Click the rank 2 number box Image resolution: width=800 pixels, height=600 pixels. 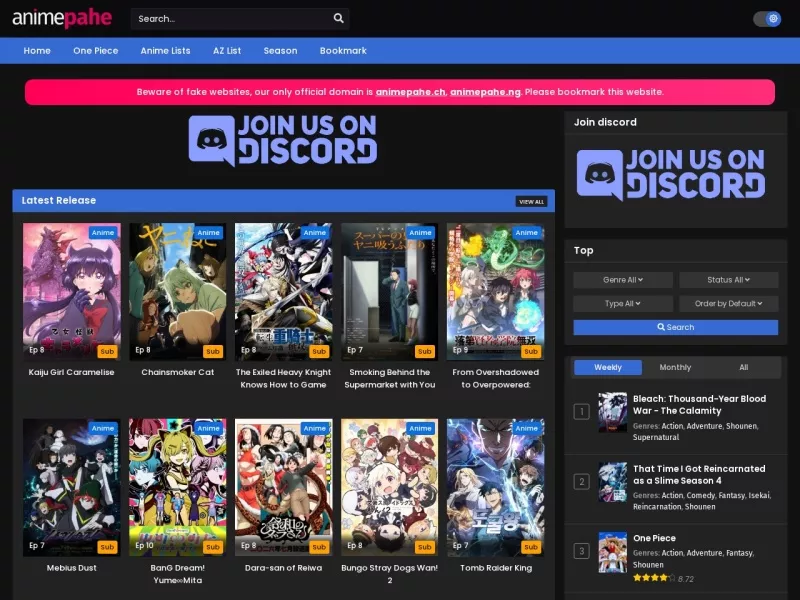coord(582,482)
